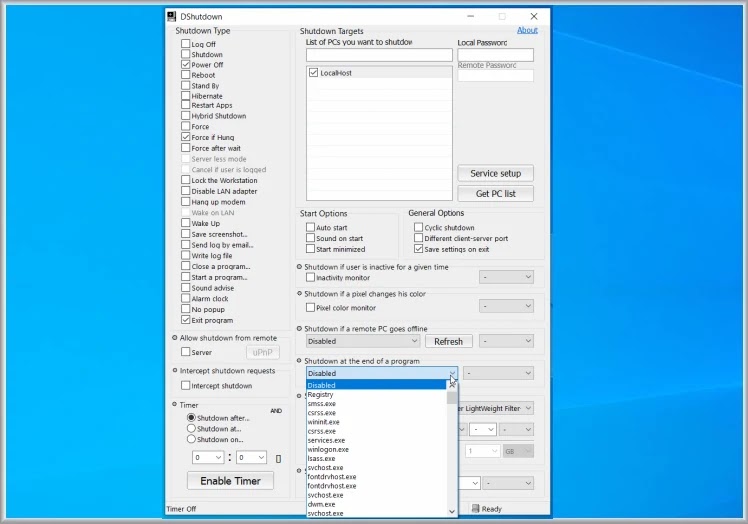Viewport: 748px width, 524px height.
Task: Open the Inactivity monitor time dropdown
Action: [506, 277]
